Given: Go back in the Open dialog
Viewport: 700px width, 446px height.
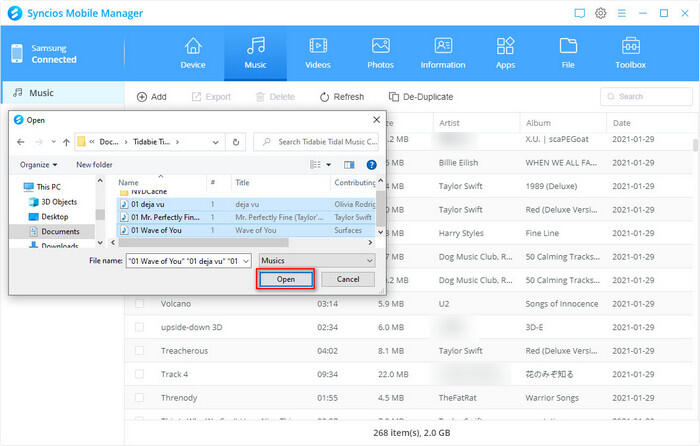Looking at the screenshot, I should click(21, 142).
